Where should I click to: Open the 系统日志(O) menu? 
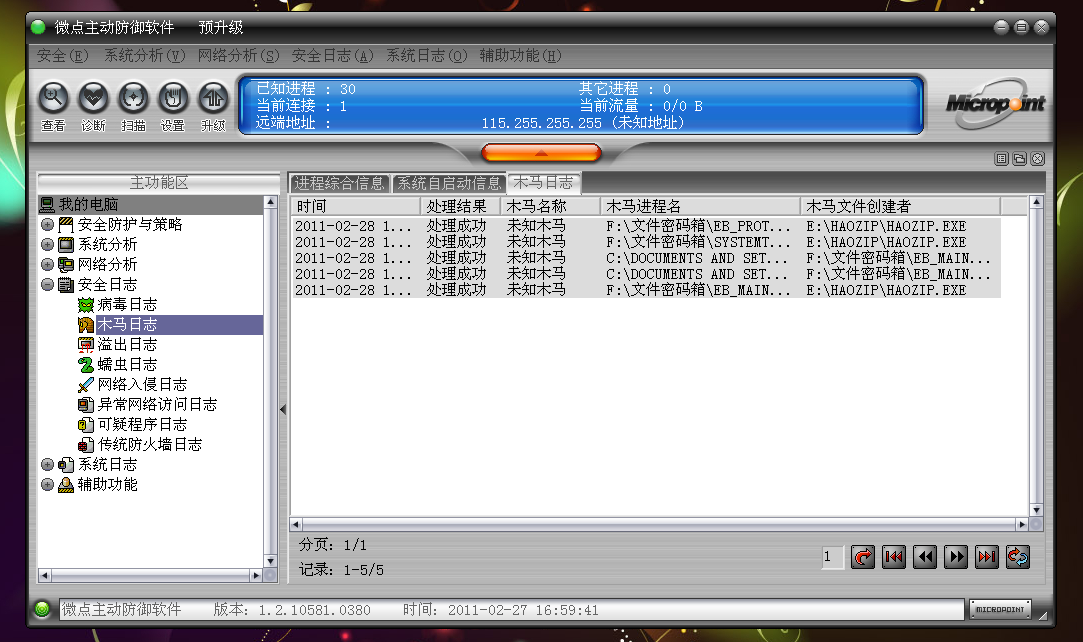click(x=426, y=55)
